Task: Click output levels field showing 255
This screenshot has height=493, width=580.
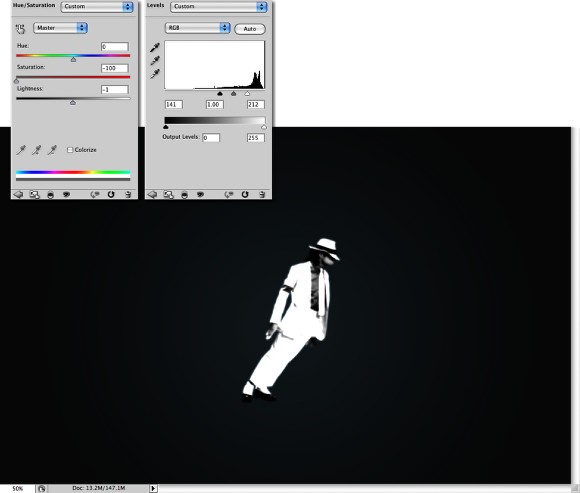Action: coord(256,138)
